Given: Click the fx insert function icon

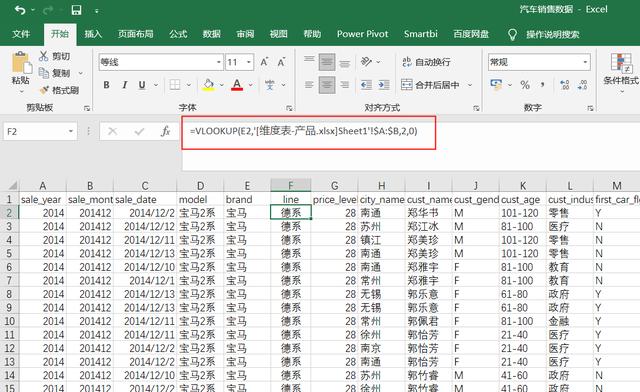Looking at the screenshot, I should 165,131.
